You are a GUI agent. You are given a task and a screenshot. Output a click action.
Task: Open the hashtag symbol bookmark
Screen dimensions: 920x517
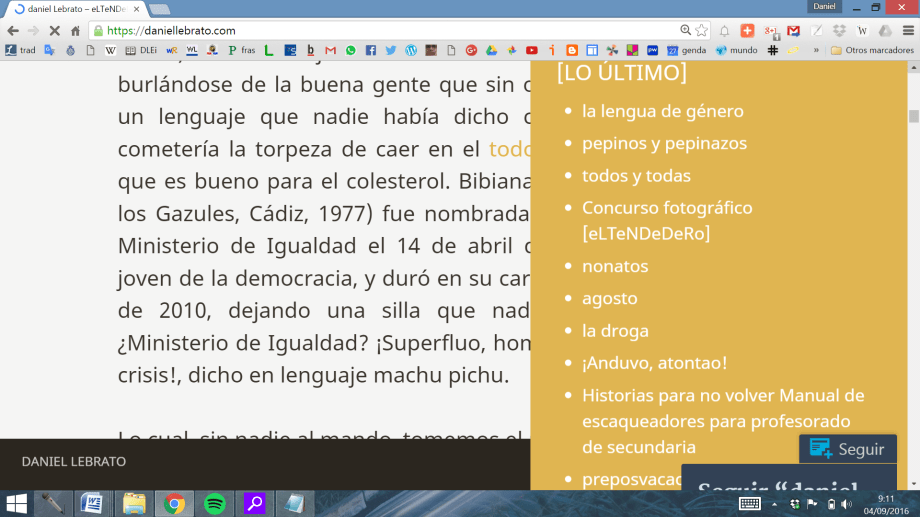(773, 50)
